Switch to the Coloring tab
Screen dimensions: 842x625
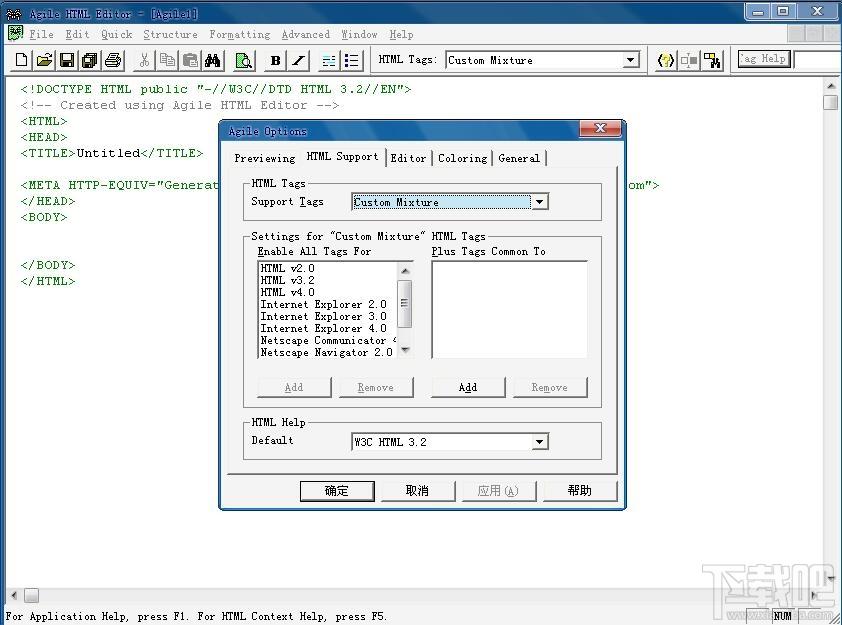pyautogui.click(x=462, y=158)
